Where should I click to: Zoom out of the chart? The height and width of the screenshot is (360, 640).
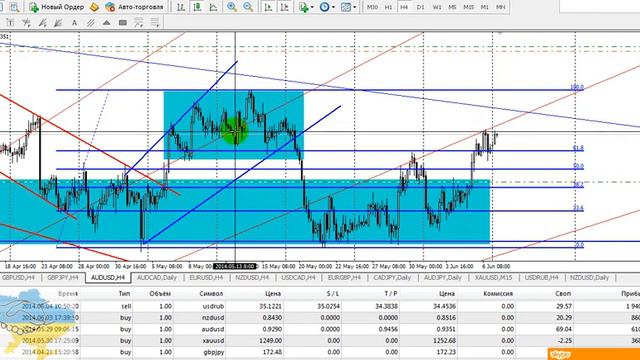coord(248,7)
